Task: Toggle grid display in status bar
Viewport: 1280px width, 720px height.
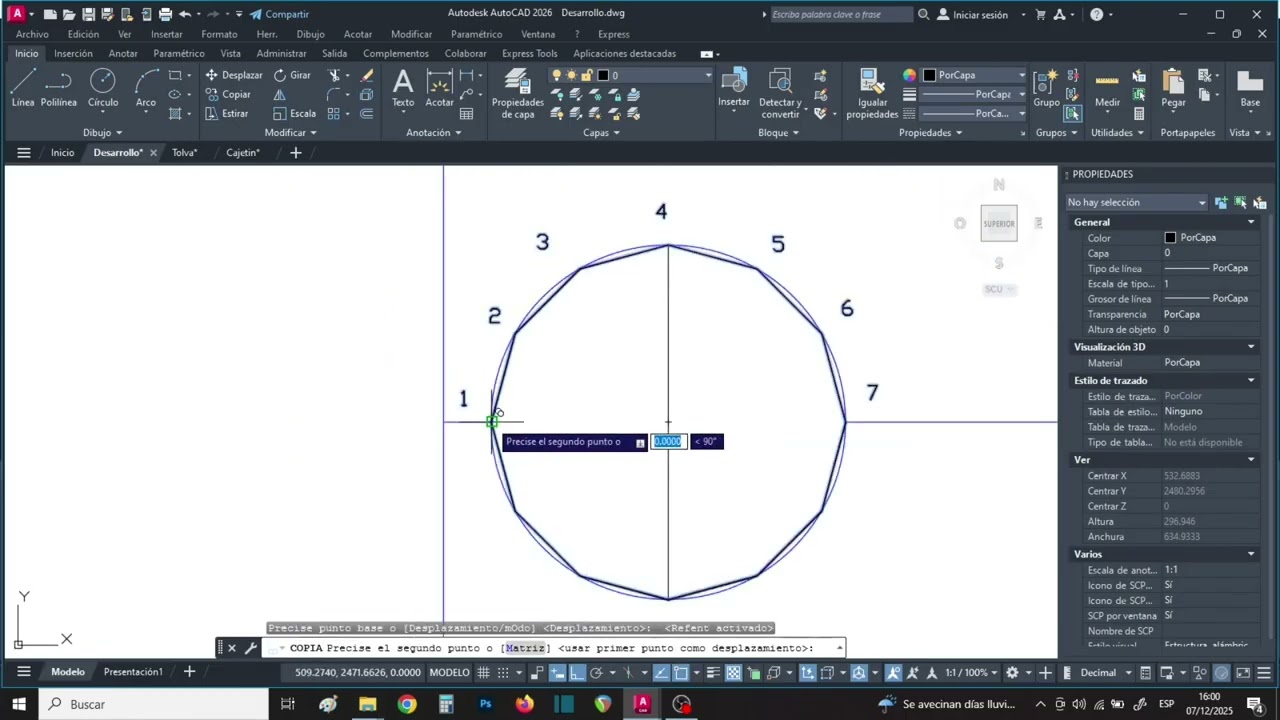Action: pos(483,673)
